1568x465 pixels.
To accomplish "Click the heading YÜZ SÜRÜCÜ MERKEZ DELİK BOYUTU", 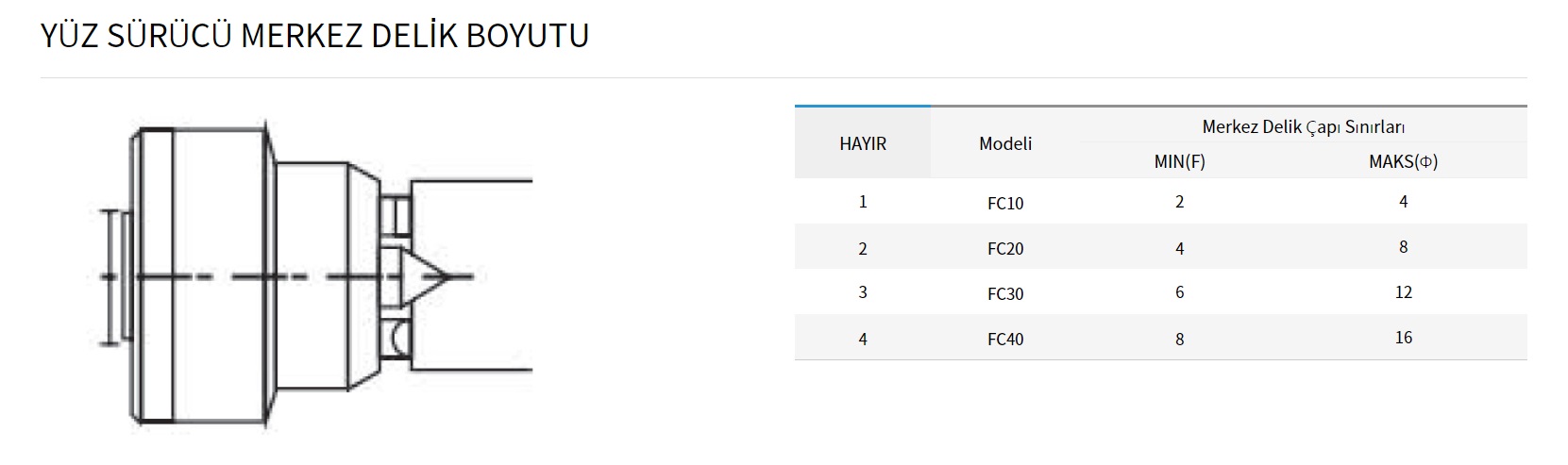I will (x=315, y=36).
